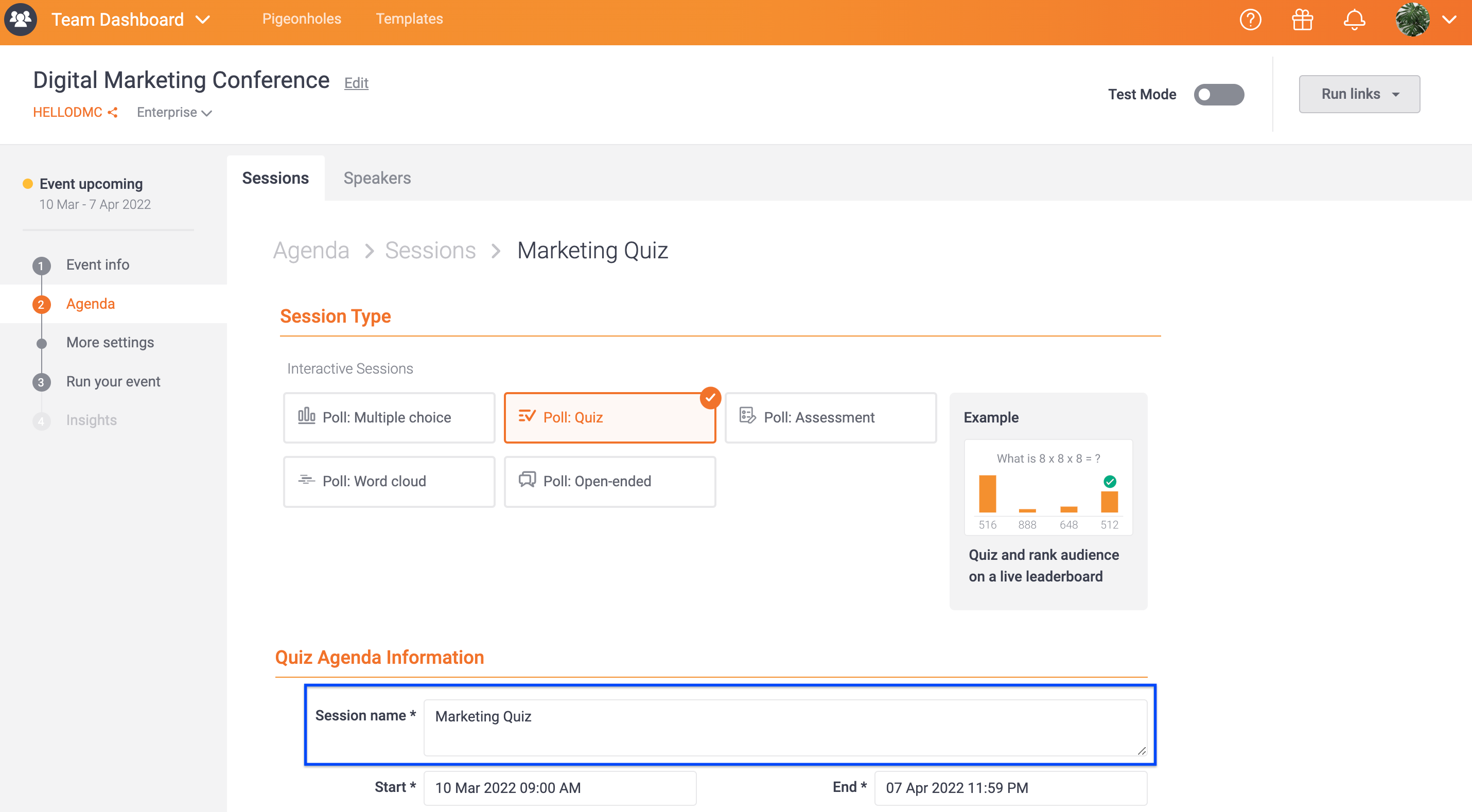Image resolution: width=1472 pixels, height=812 pixels.
Task: Select Poll: Quiz session type
Action: [610, 418]
